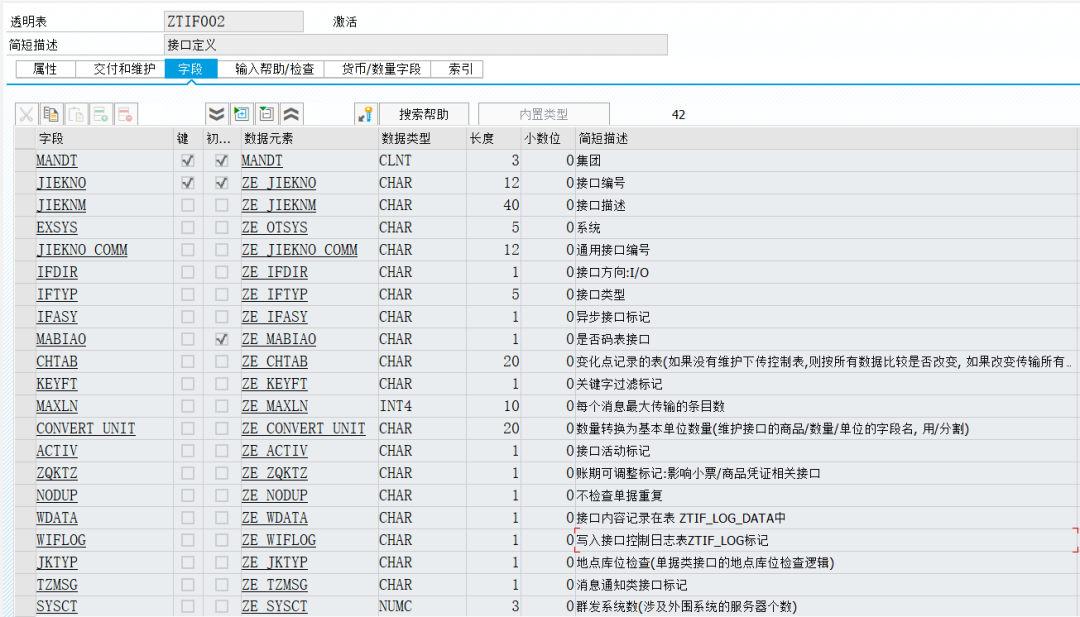Select the 字段 tab
The height and width of the screenshot is (617, 1080).
coord(191,69)
